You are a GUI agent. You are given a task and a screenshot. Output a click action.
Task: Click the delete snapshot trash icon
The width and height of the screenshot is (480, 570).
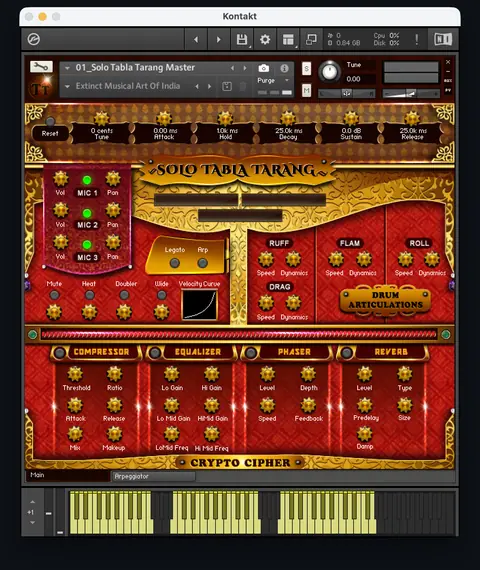243,86
